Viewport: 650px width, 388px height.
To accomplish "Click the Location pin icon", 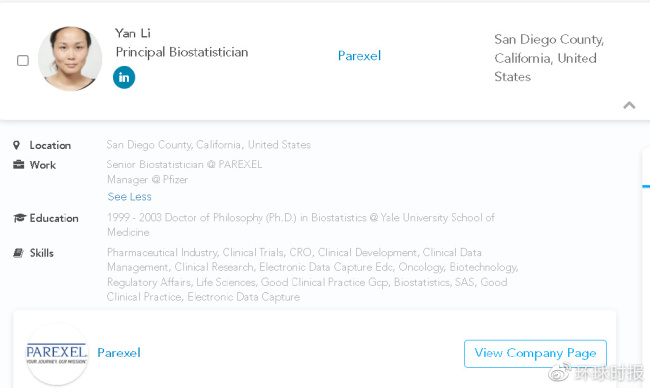I will [17, 145].
